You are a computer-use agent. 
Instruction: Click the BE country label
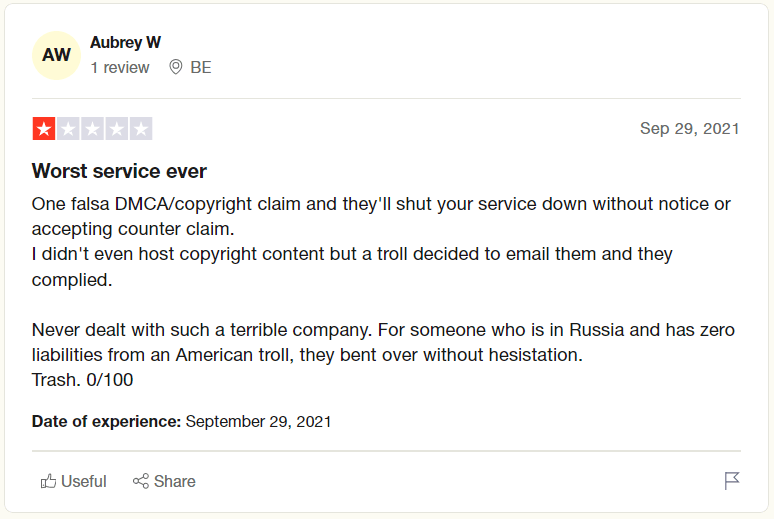tap(201, 68)
